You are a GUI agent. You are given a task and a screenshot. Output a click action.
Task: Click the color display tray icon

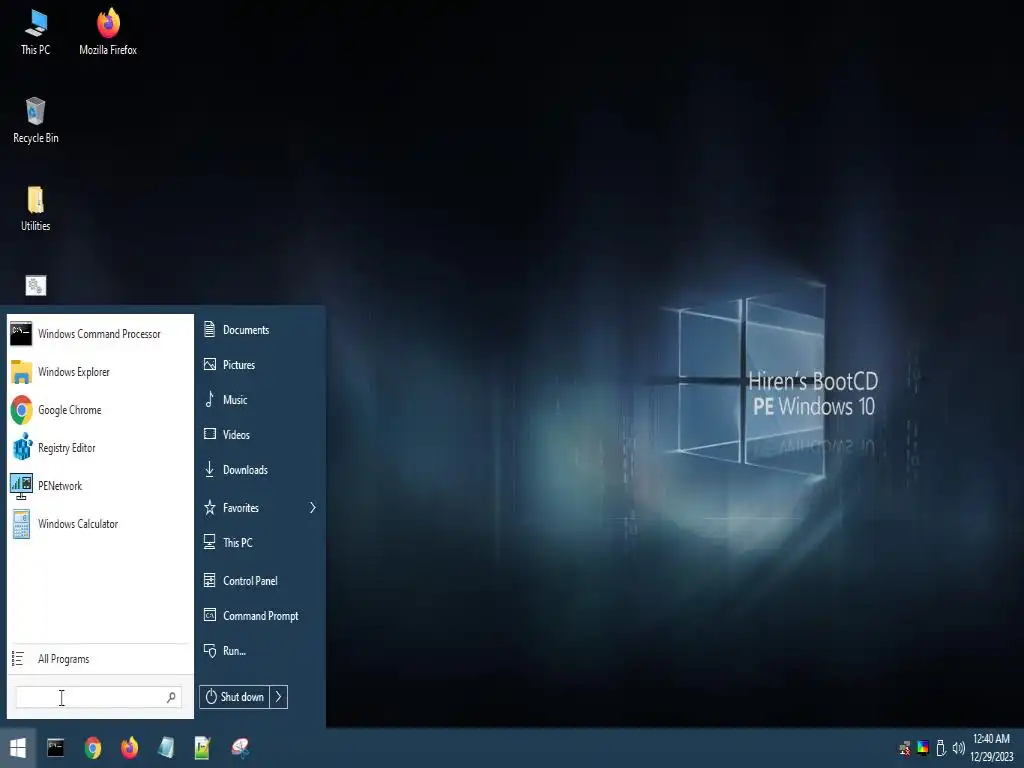pyautogui.click(x=923, y=748)
